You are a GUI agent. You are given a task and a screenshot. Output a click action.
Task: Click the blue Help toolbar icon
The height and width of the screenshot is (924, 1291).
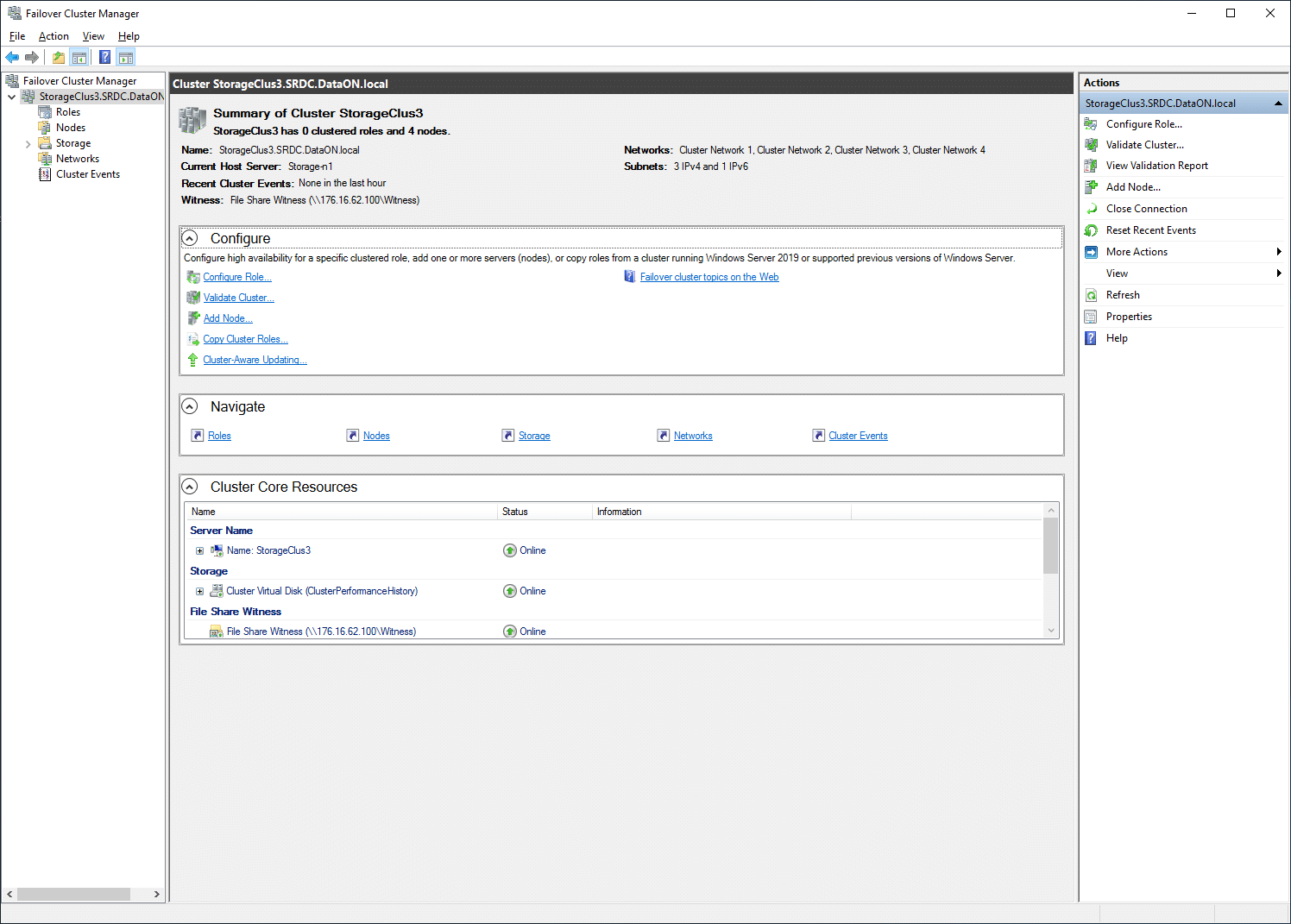click(x=104, y=58)
